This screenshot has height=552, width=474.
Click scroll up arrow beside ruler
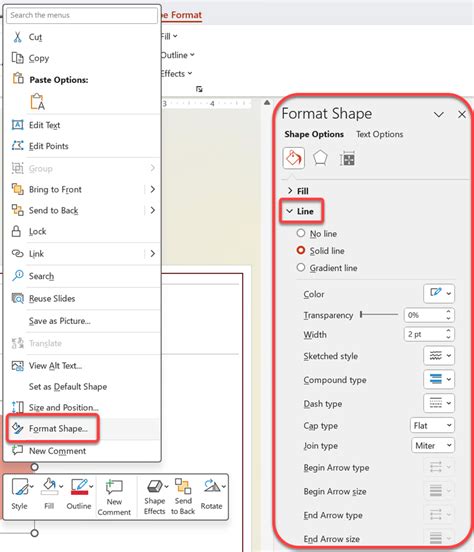(x=267, y=102)
